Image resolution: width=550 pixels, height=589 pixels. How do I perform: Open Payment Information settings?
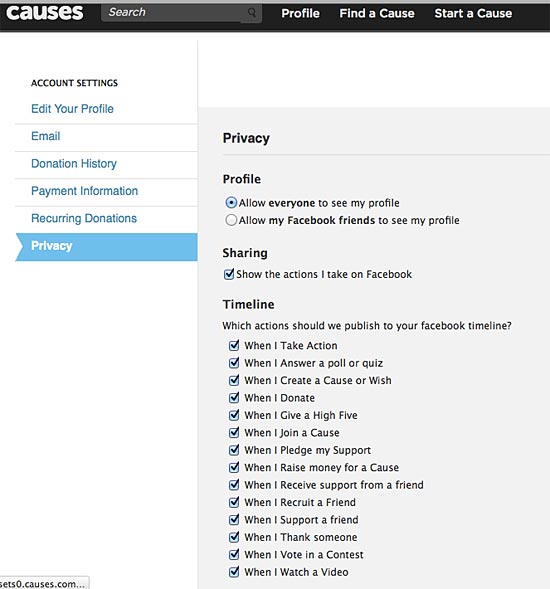[84, 191]
